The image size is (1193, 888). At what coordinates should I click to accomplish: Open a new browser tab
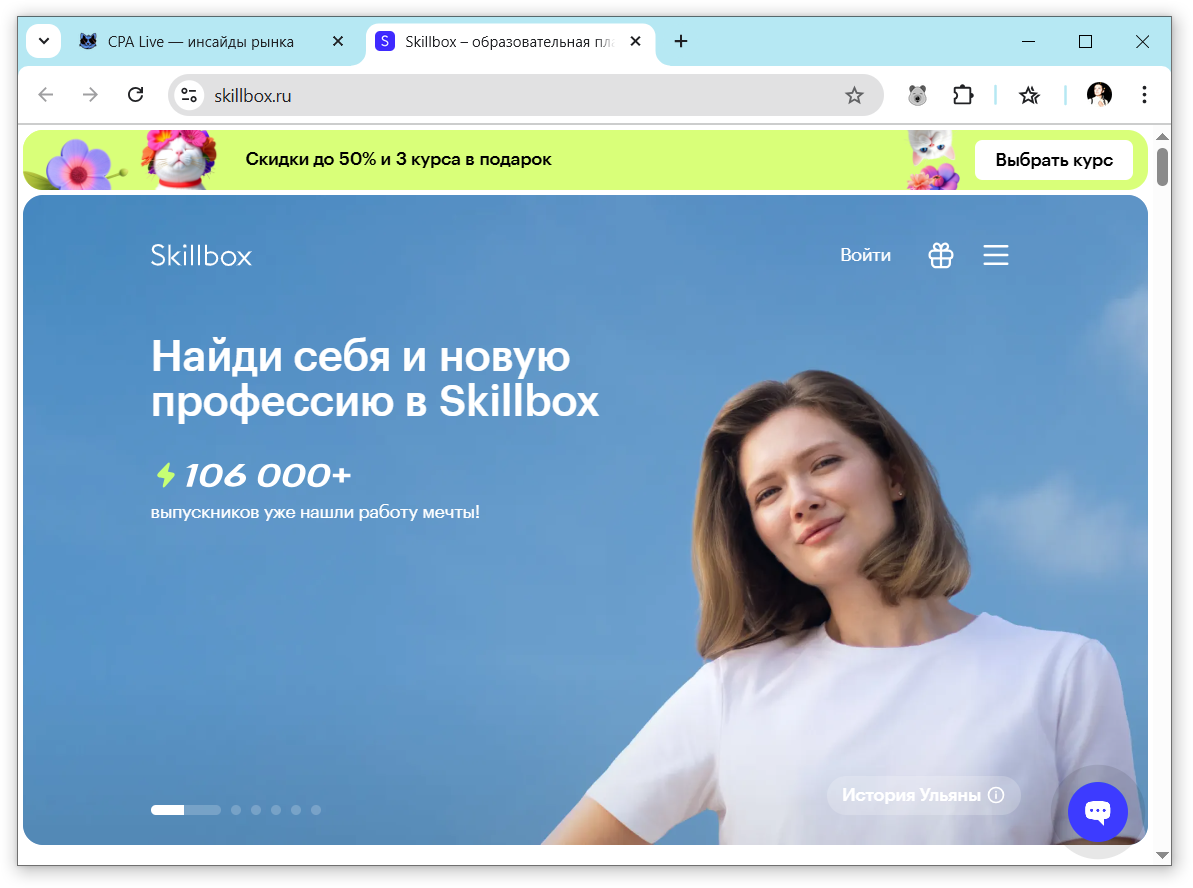pyautogui.click(x=681, y=41)
